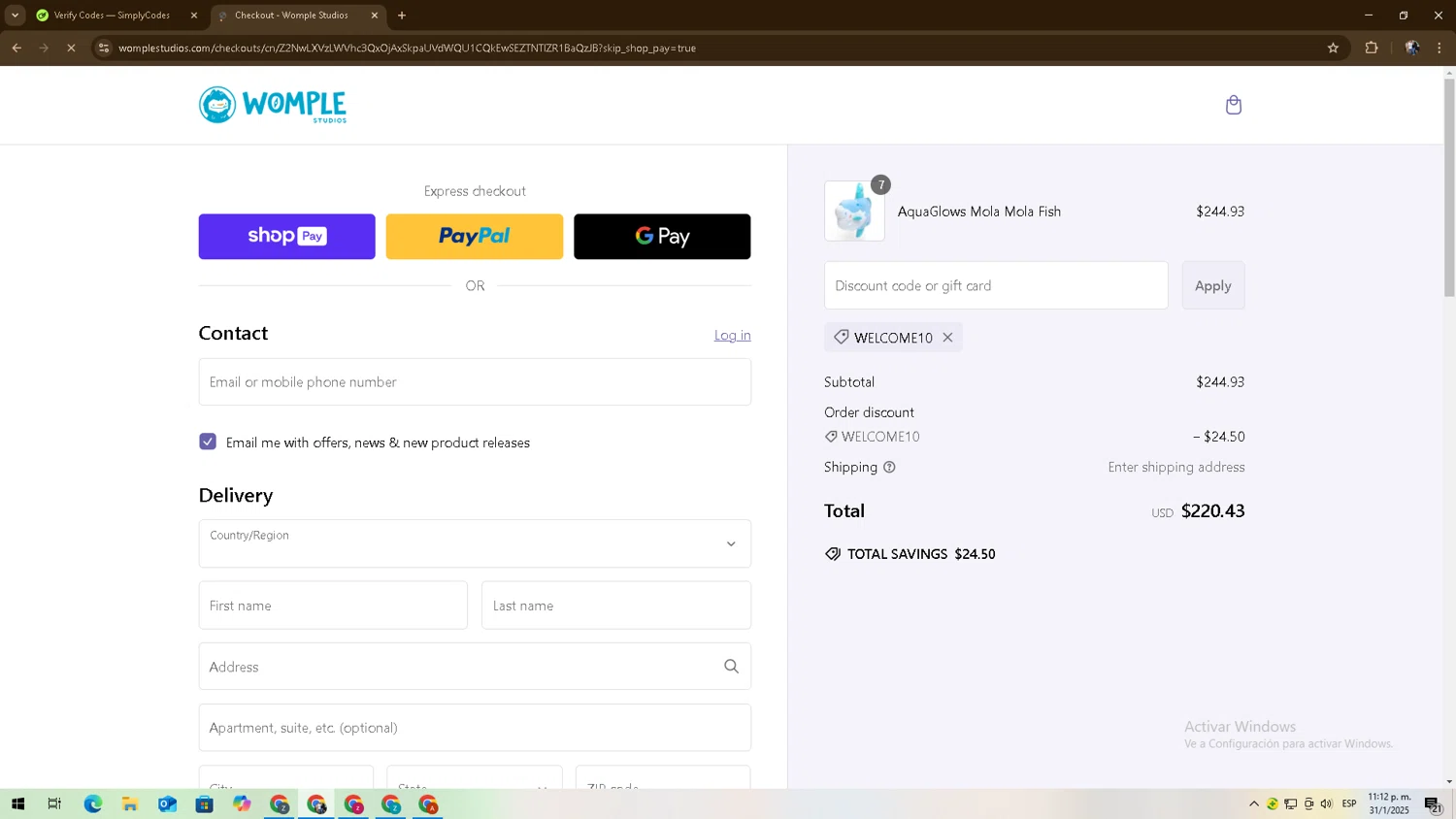
Task: Click the browser address bar URL
Action: click(x=408, y=48)
